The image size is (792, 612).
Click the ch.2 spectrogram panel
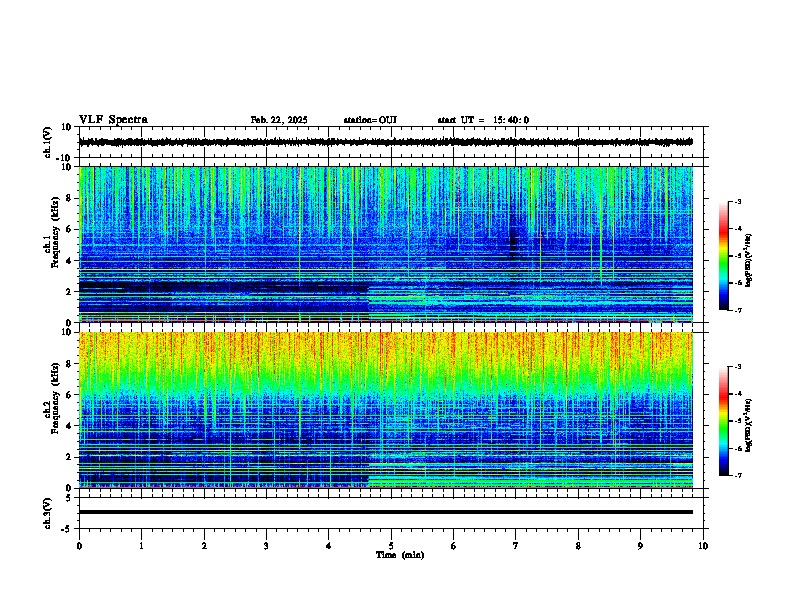coord(386,410)
